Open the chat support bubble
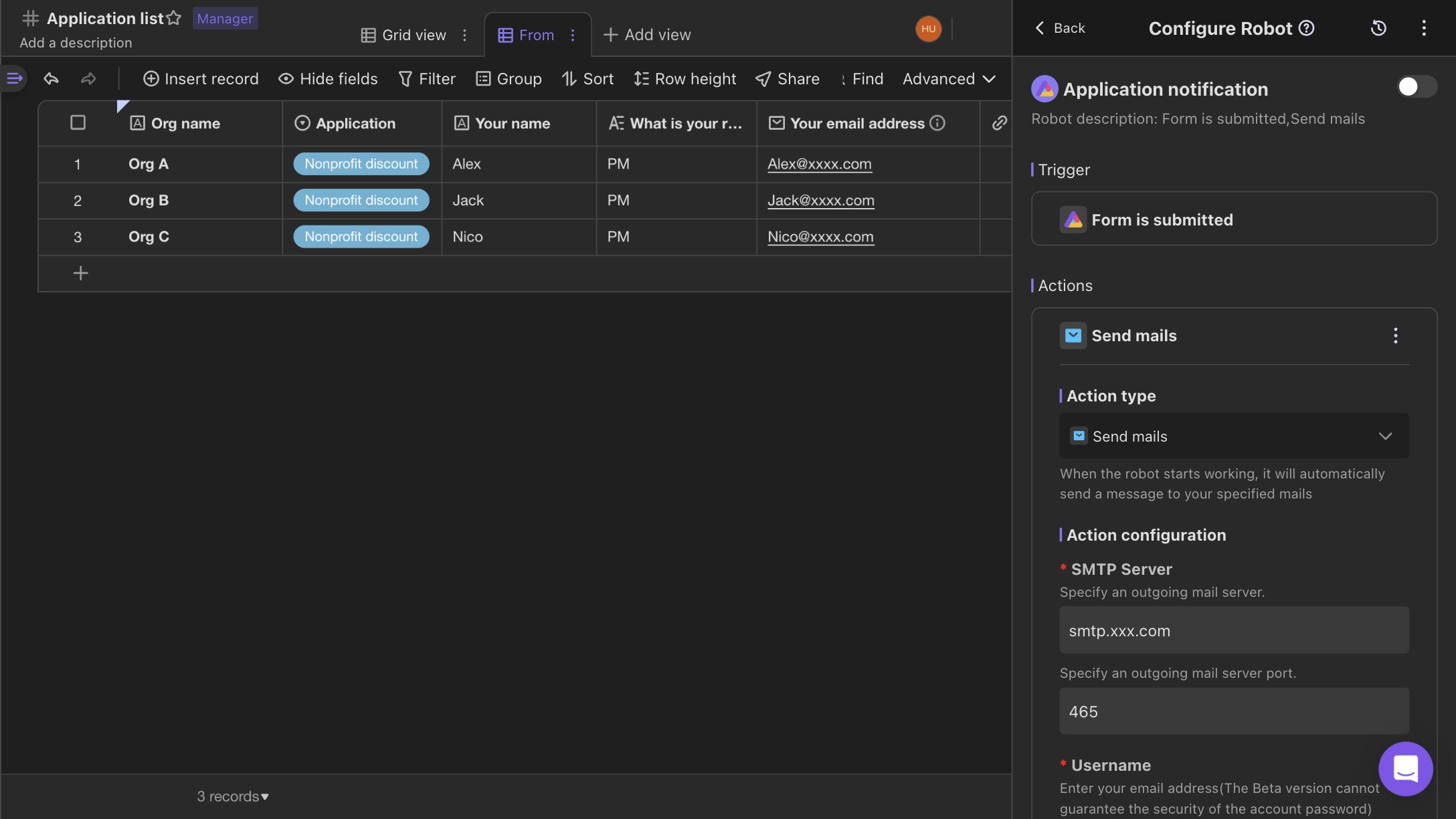The height and width of the screenshot is (819, 1456). (x=1405, y=768)
